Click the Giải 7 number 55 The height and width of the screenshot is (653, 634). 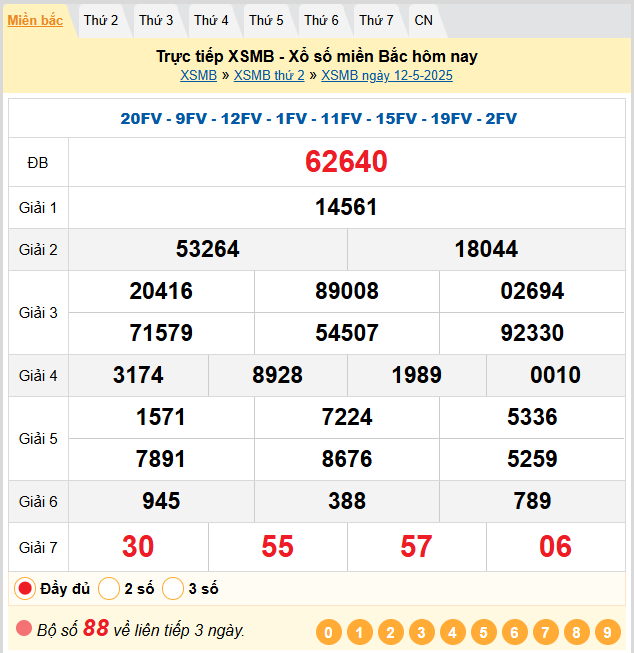(x=277, y=546)
